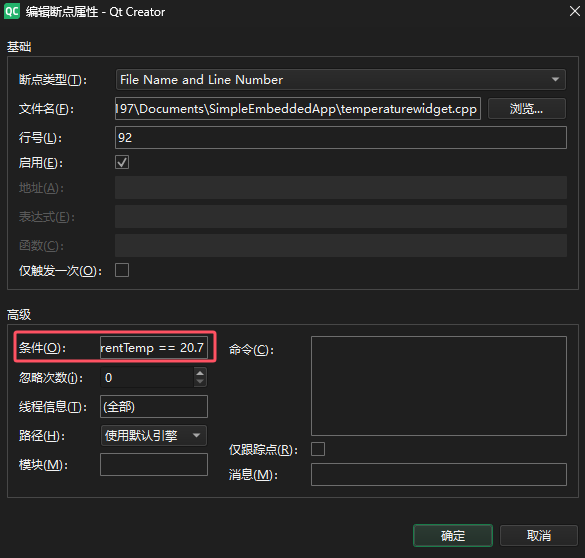Click the ignore count field showing 0
The width and height of the screenshot is (585, 558).
[x=147, y=377]
